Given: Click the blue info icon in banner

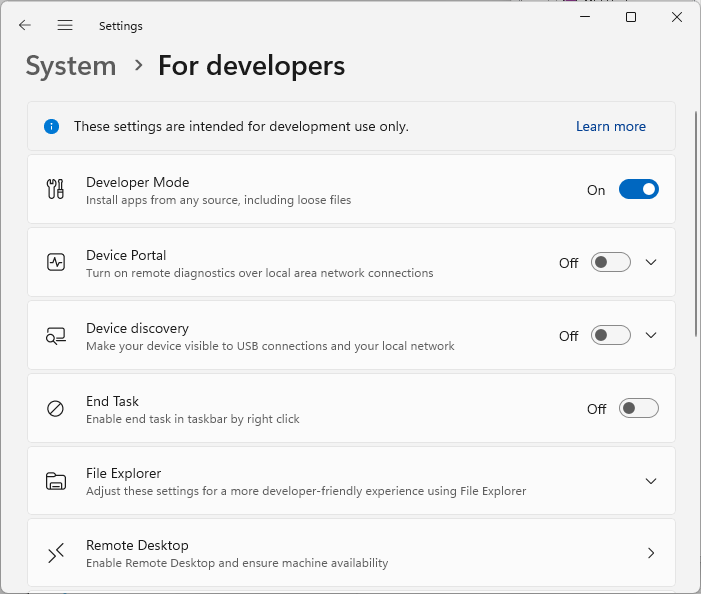Looking at the screenshot, I should (51, 127).
